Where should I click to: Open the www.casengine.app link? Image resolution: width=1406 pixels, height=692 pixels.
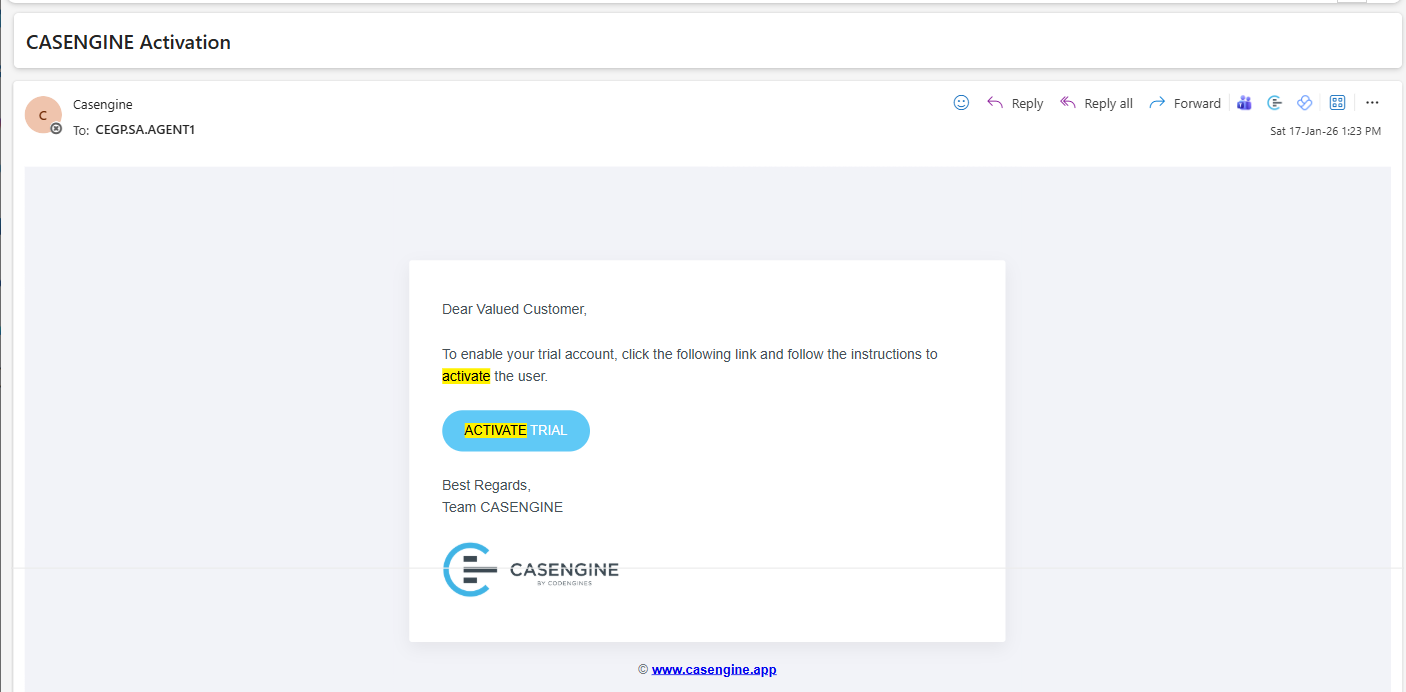714,669
